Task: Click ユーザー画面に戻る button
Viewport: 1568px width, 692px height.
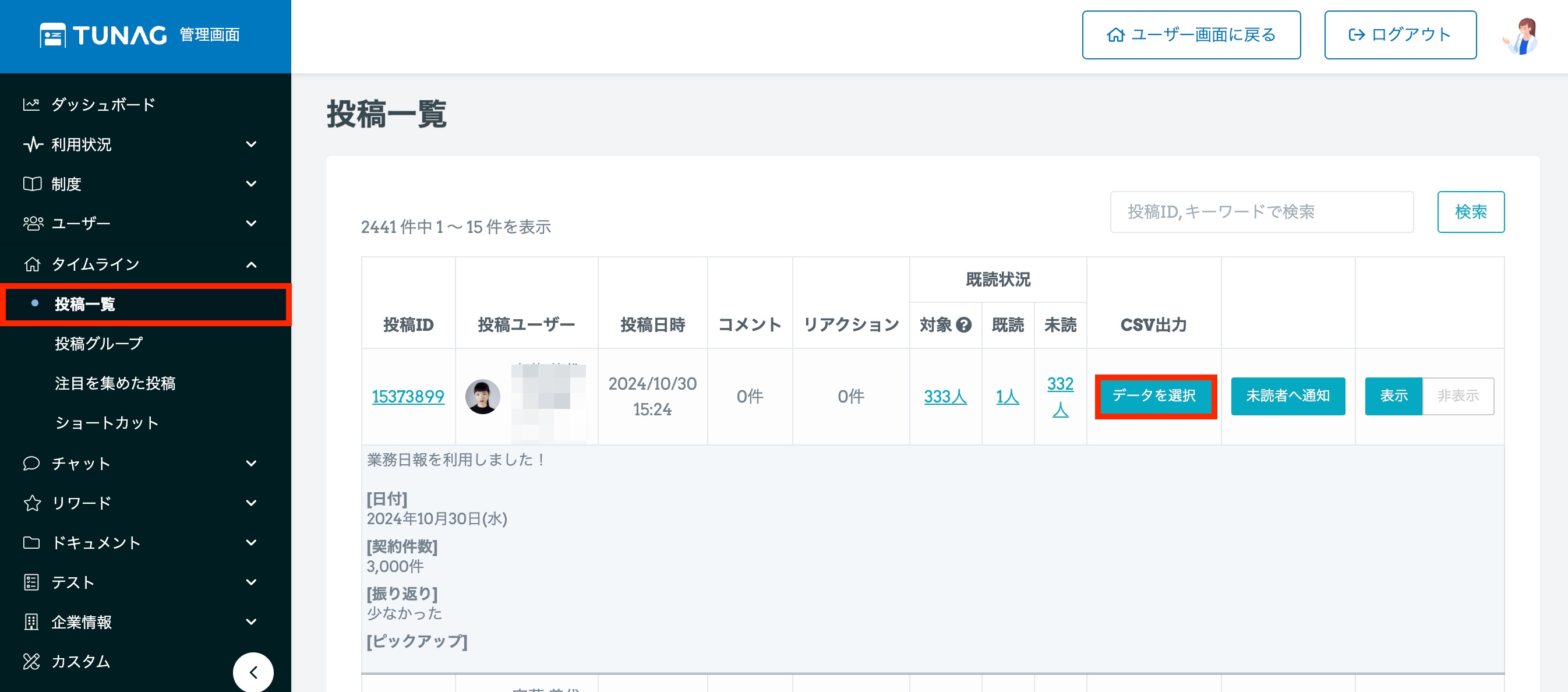Action: pos(1191,36)
